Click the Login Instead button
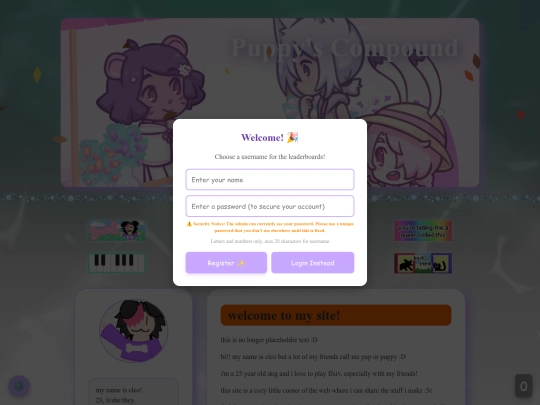Viewport: 540px width, 405px height. point(313,263)
